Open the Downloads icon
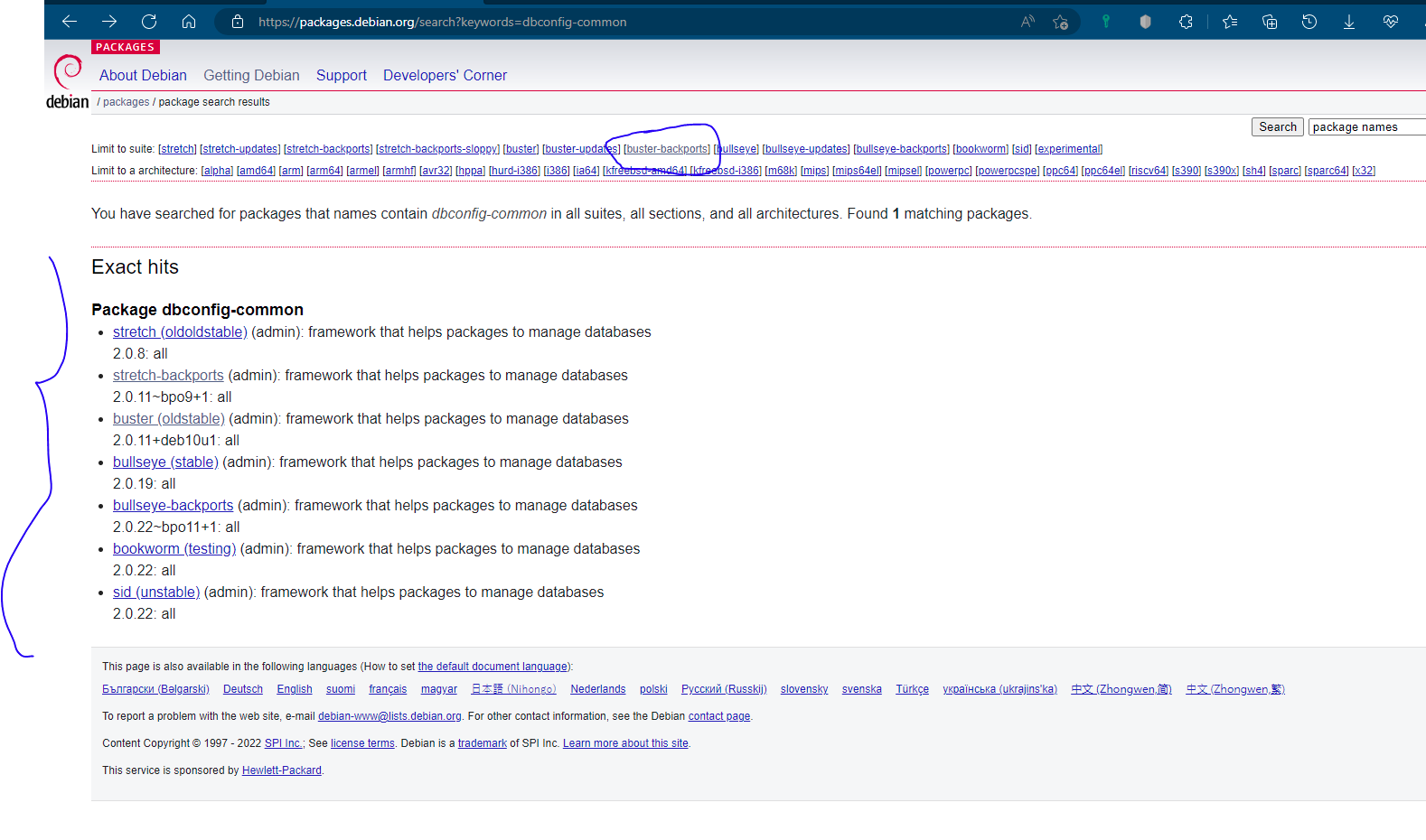Viewport: 1426px width, 840px height. 1349,22
